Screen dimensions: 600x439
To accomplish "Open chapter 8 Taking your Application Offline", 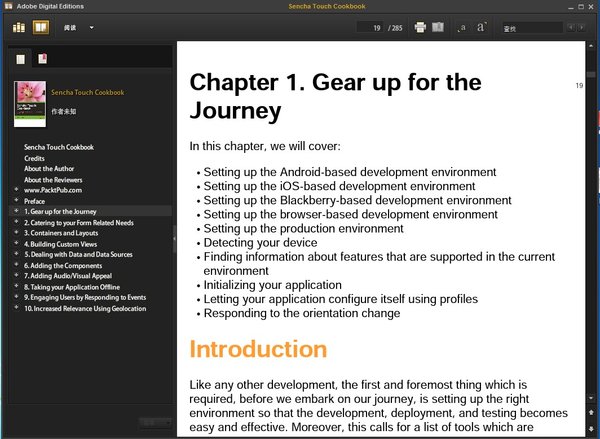I will click(76, 289).
